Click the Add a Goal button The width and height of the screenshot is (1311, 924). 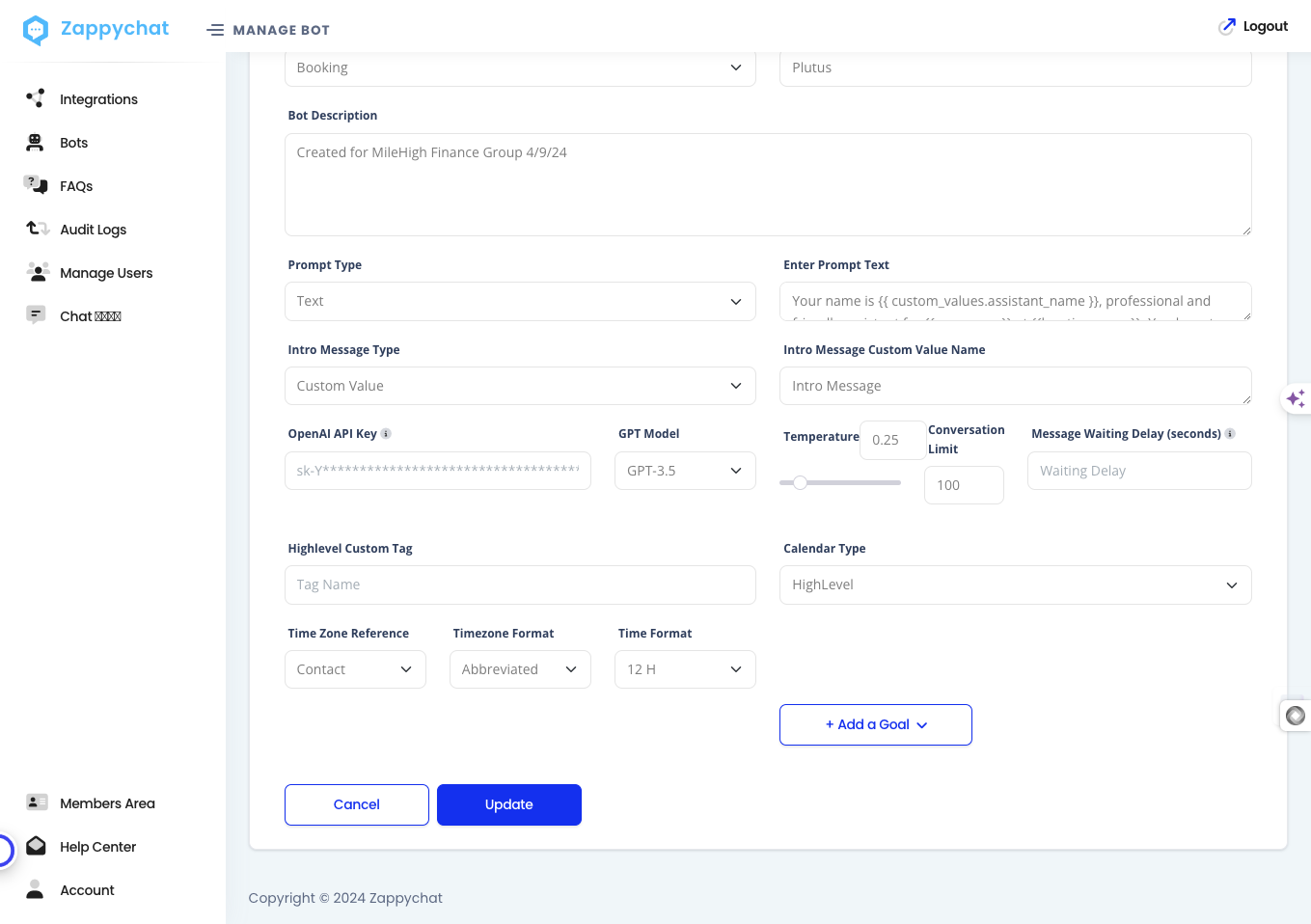[x=876, y=724]
